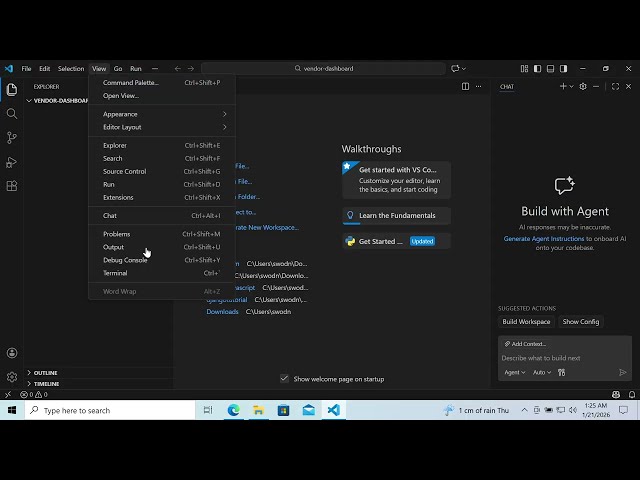Open Copilot status bar icon
Viewport: 640px width, 480px height.
(616, 395)
